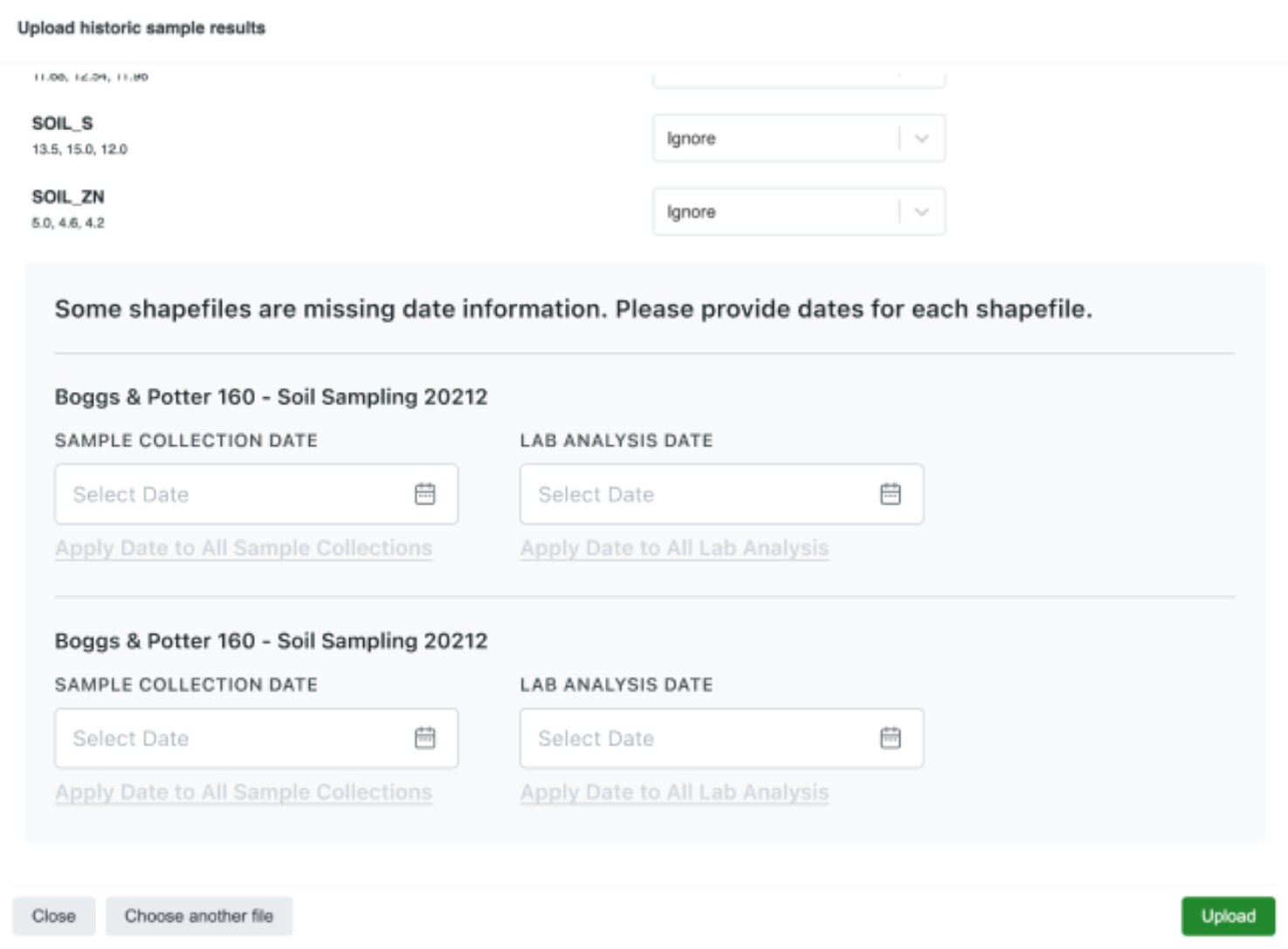The width and height of the screenshot is (1288, 949).
Task: Open calendar icon for second Lab Analysis Date
Action: (891, 738)
